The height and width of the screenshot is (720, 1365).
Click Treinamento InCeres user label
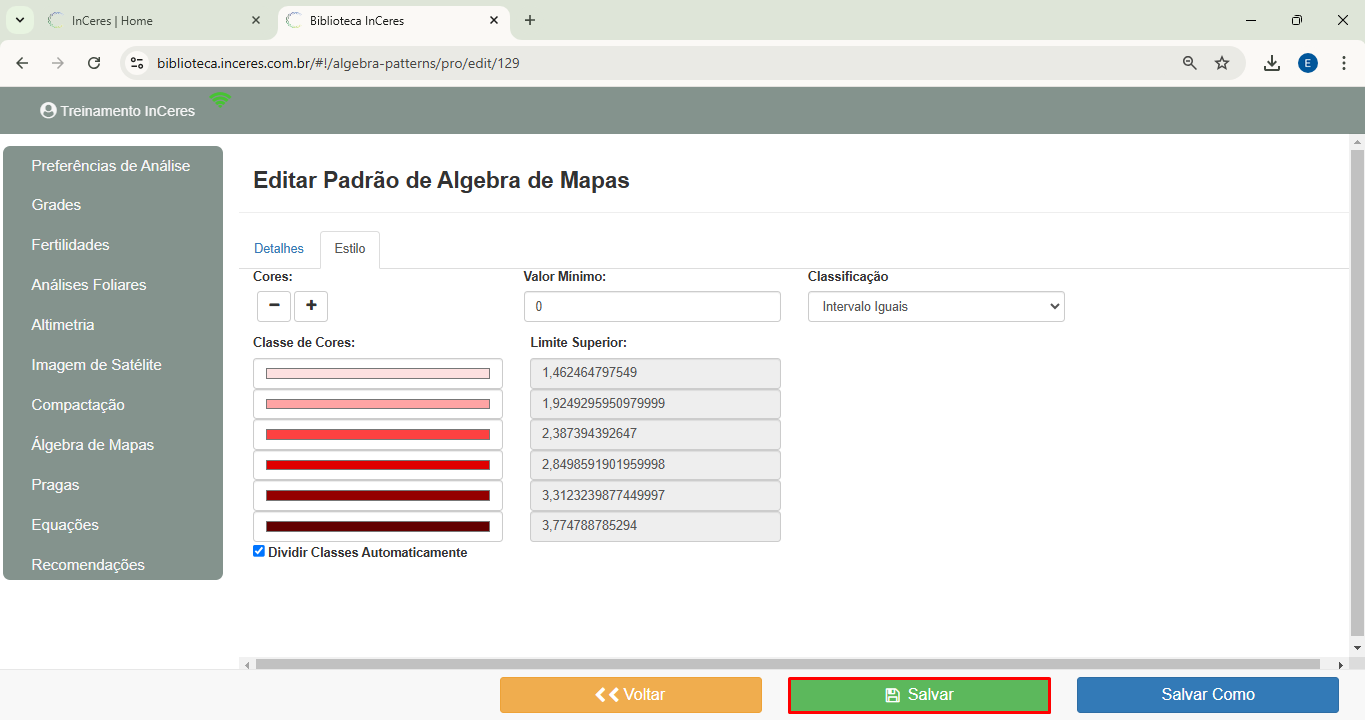pyautogui.click(x=128, y=111)
